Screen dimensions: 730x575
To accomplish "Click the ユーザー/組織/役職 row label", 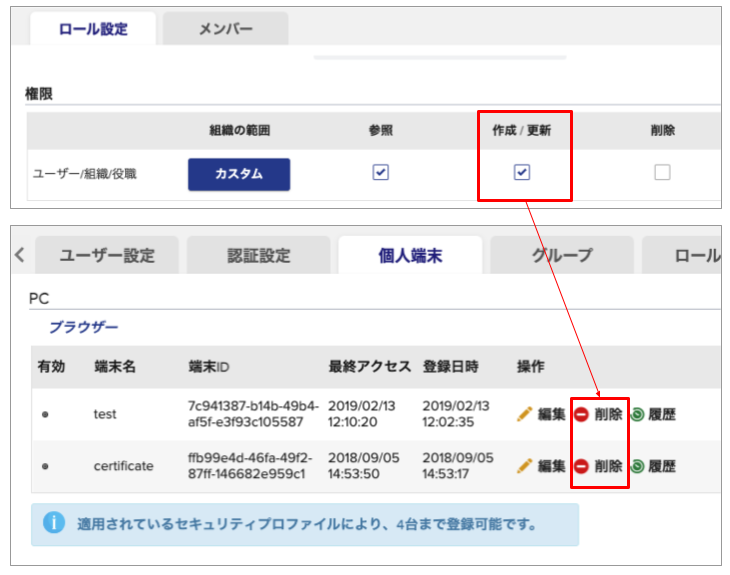I will (84, 174).
